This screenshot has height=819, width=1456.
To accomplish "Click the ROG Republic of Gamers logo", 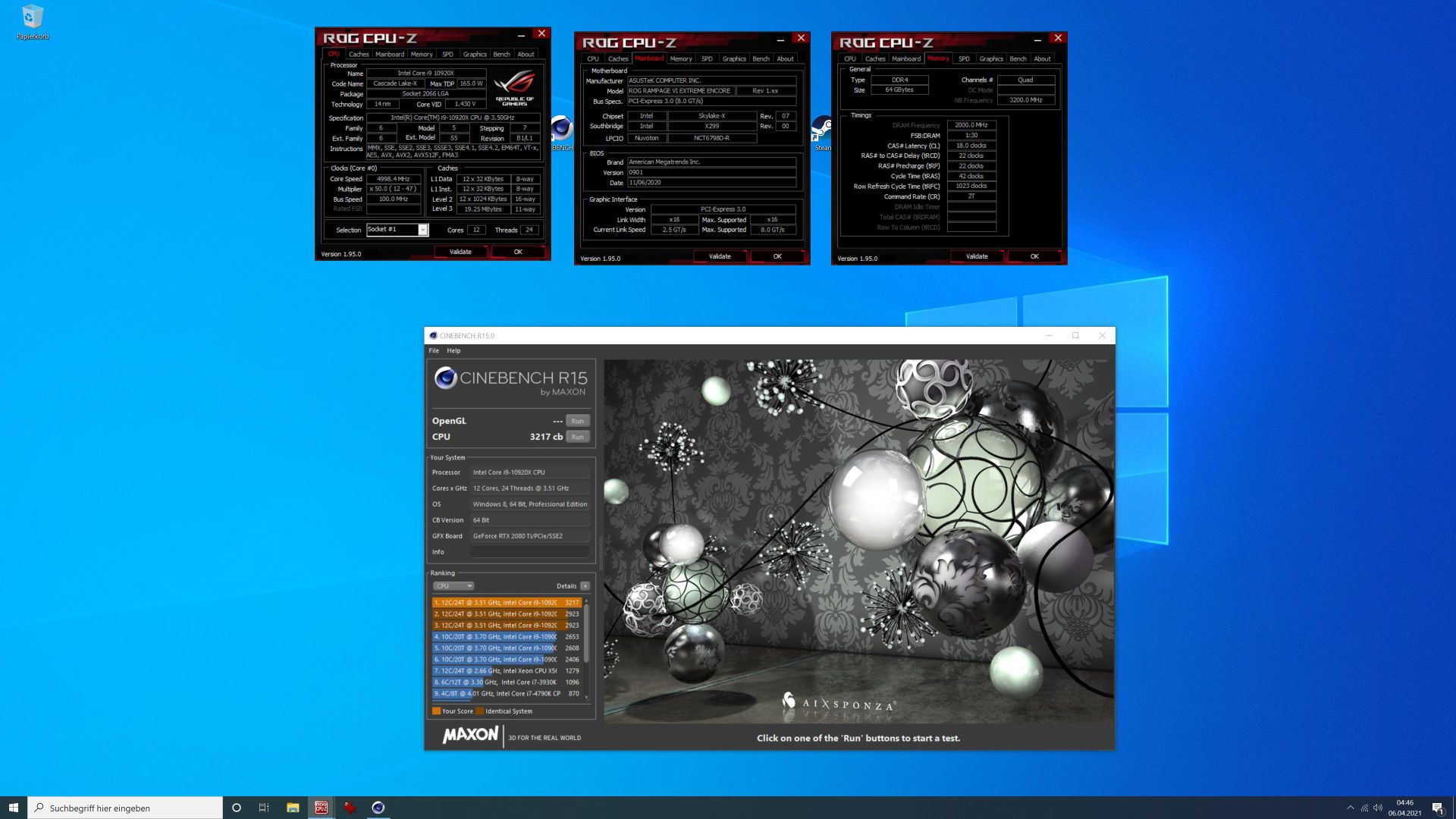I will [514, 88].
